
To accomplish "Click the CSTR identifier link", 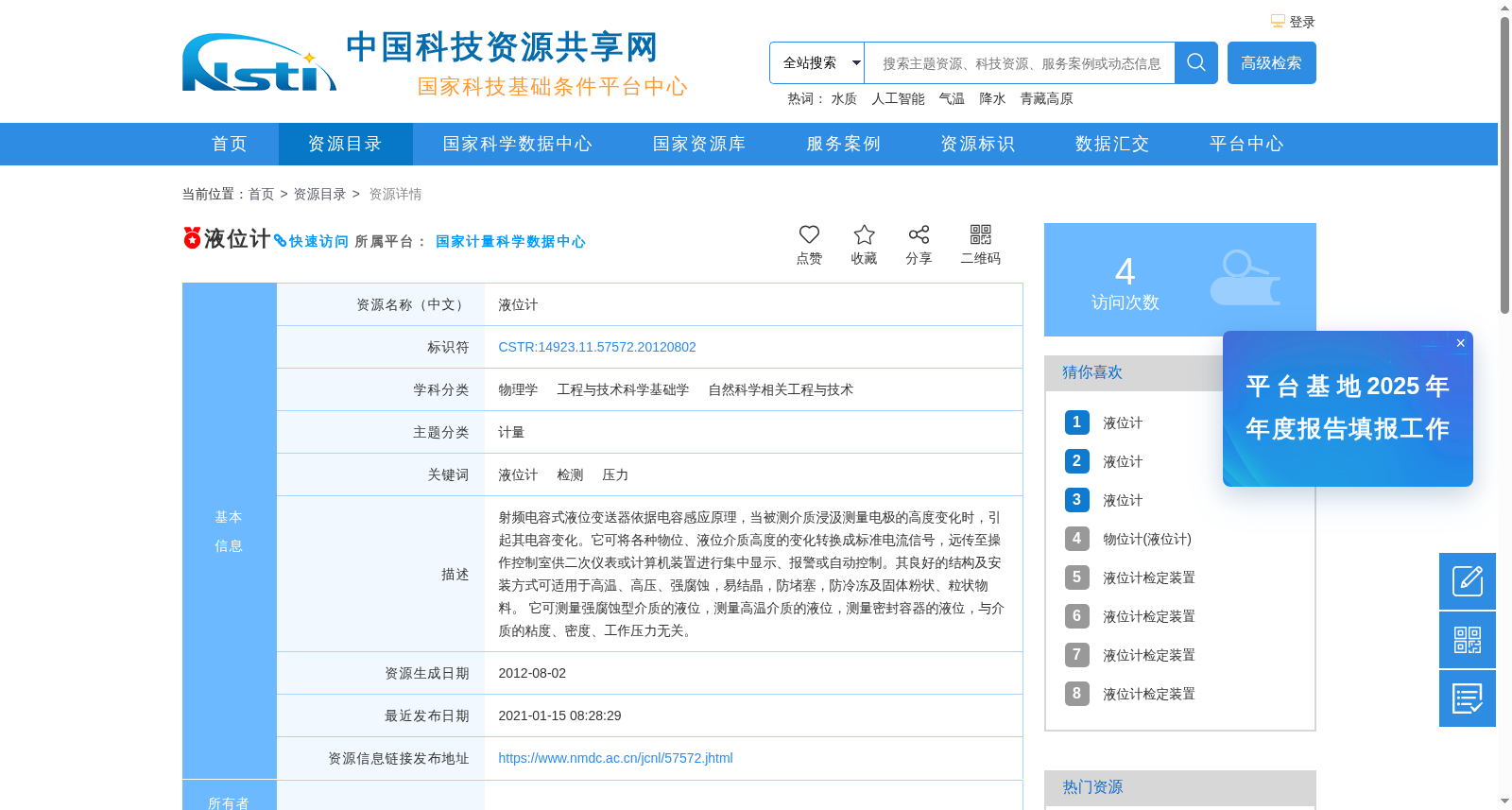I will 597,347.
